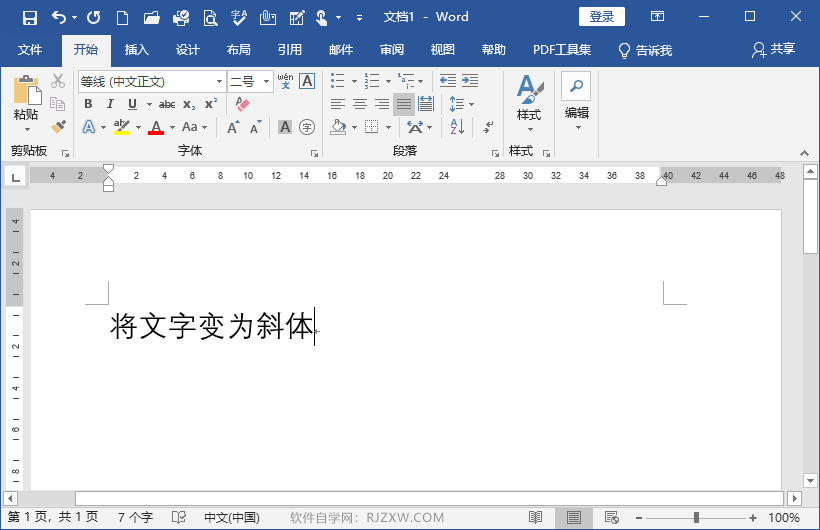Screen dimensions: 820x530
Task: Toggle subscript x₂ formatting
Action: coord(189,104)
